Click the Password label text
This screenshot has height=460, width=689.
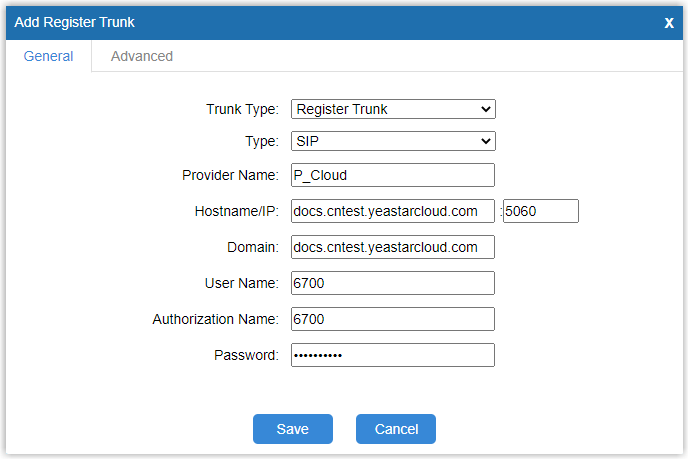pos(246,355)
